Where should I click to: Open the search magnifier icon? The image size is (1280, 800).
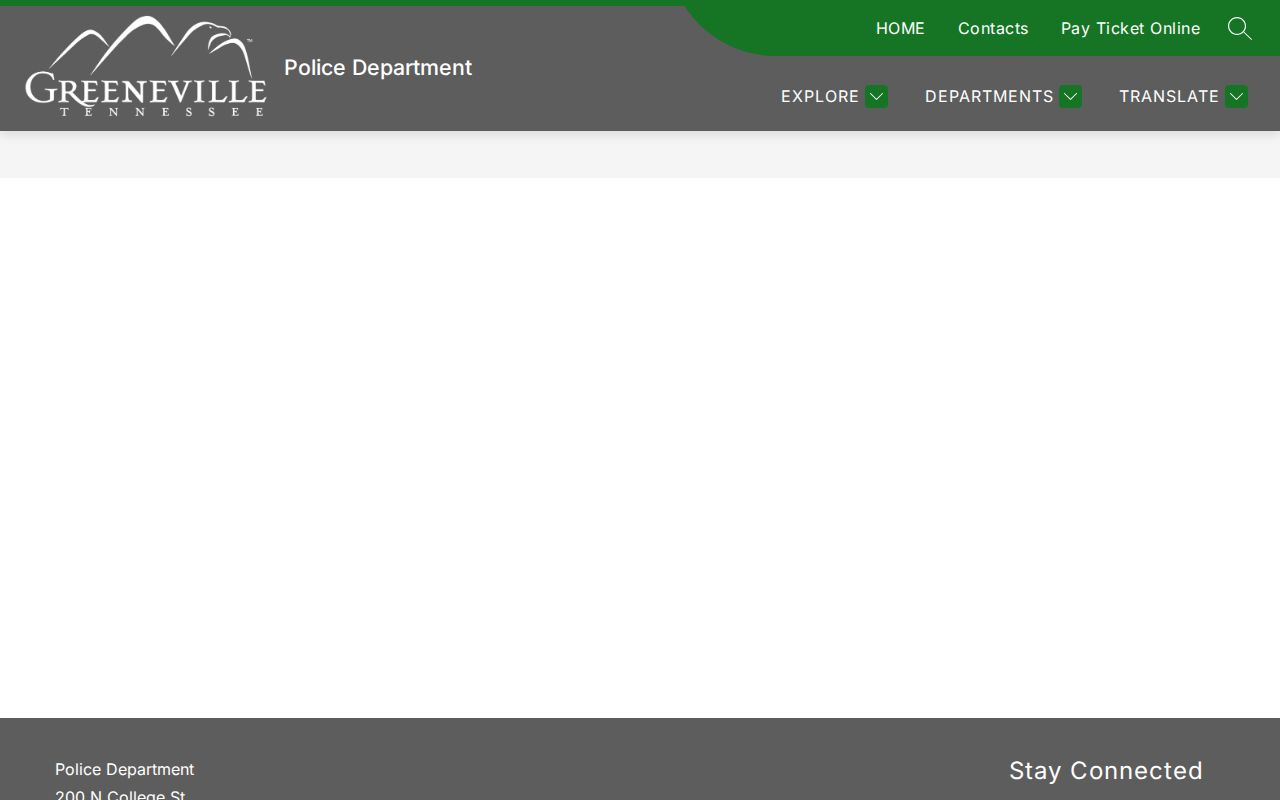click(x=1239, y=28)
